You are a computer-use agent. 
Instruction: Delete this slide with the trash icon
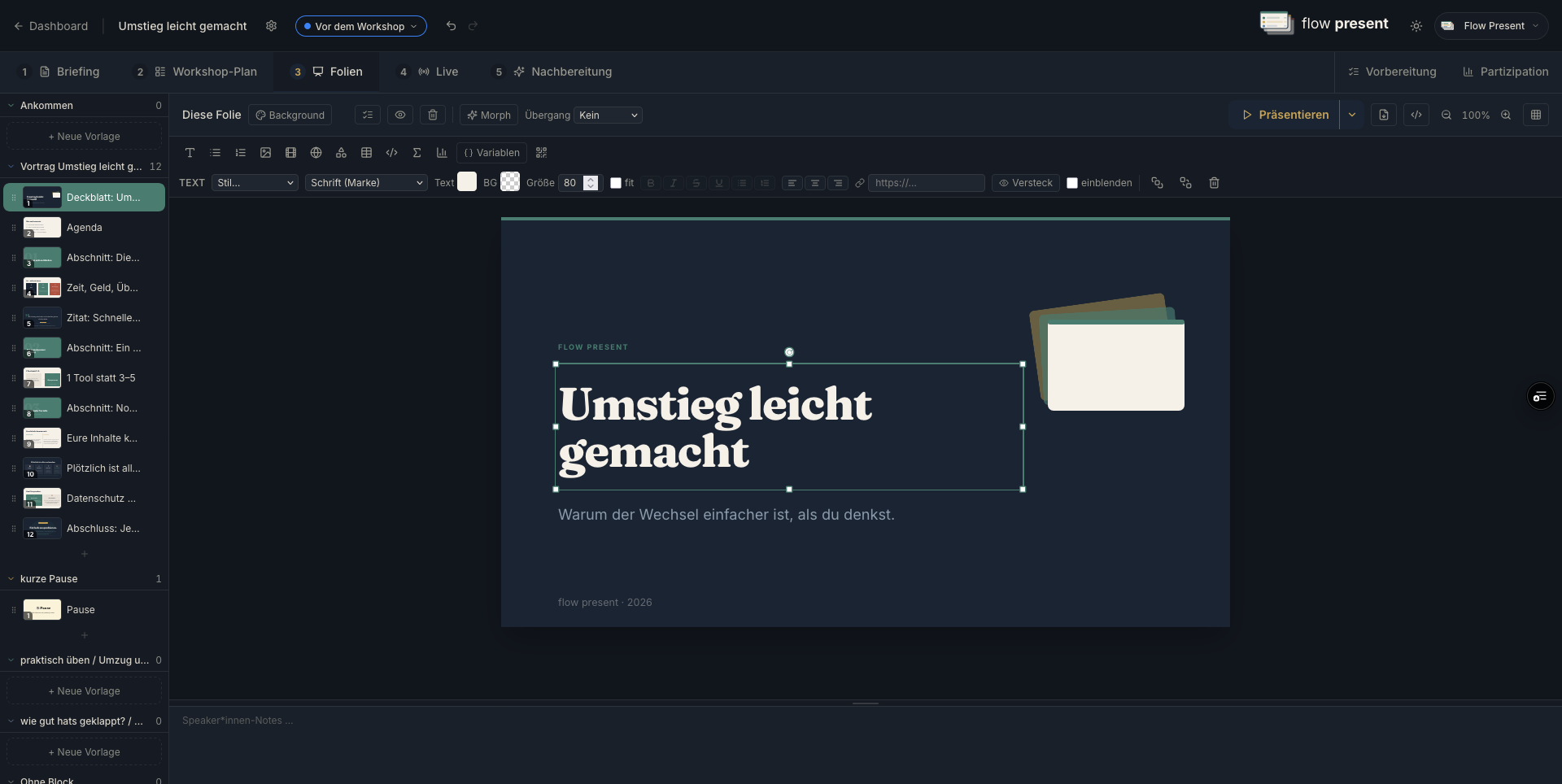433,115
